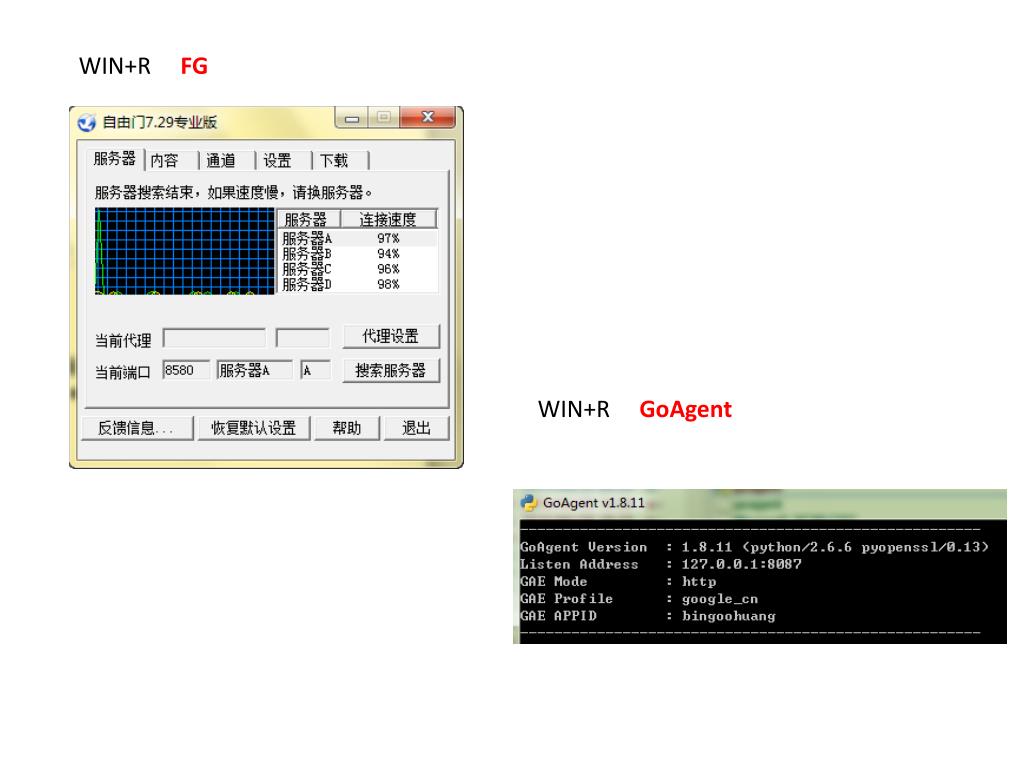Screen dimensions: 1024x768
Task: Minimize the 自由门7.29专业版 window
Action: [351, 118]
